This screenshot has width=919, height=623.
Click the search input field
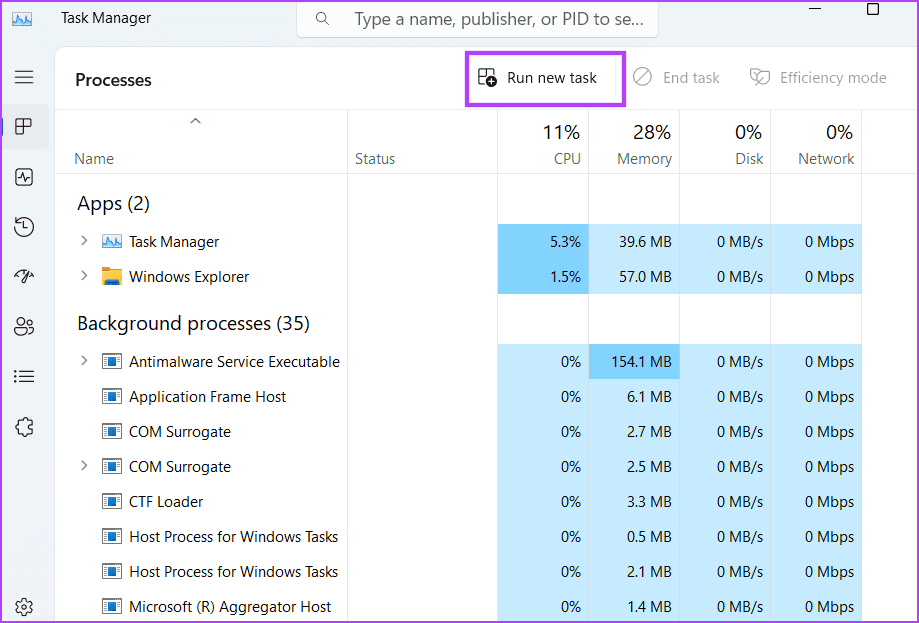point(477,19)
